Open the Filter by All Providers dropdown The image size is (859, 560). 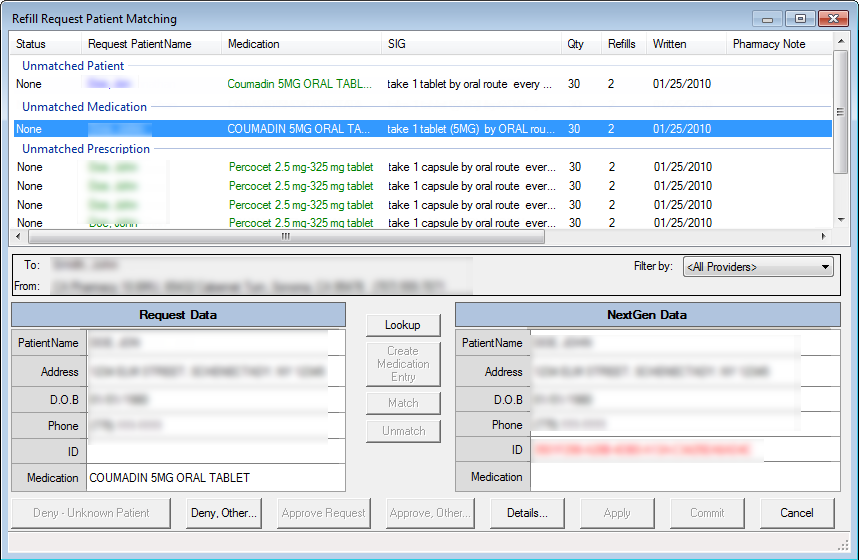758,267
